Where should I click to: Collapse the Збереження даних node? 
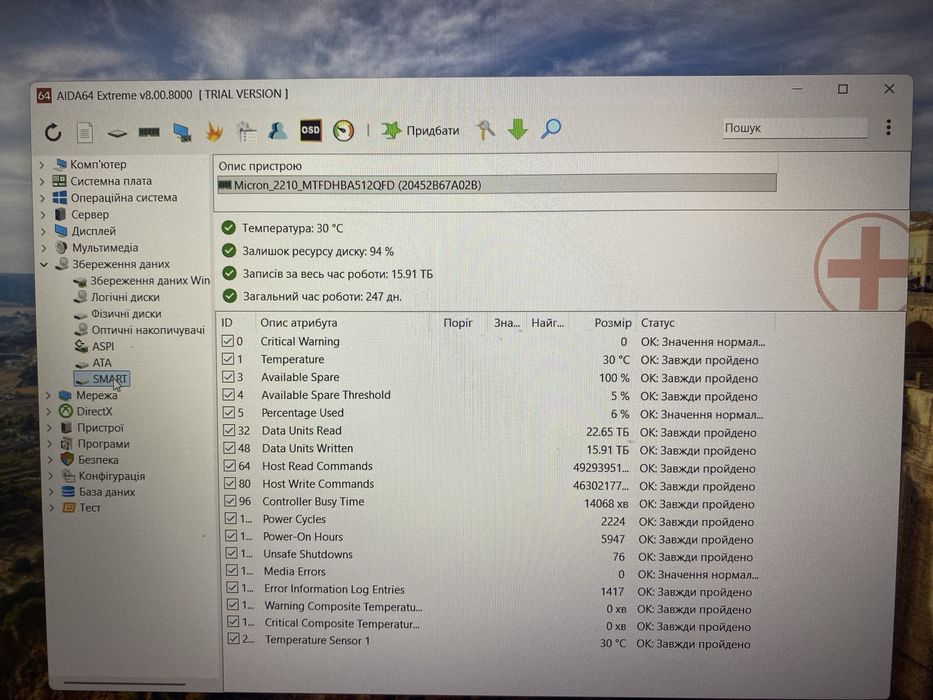click(x=44, y=265)
